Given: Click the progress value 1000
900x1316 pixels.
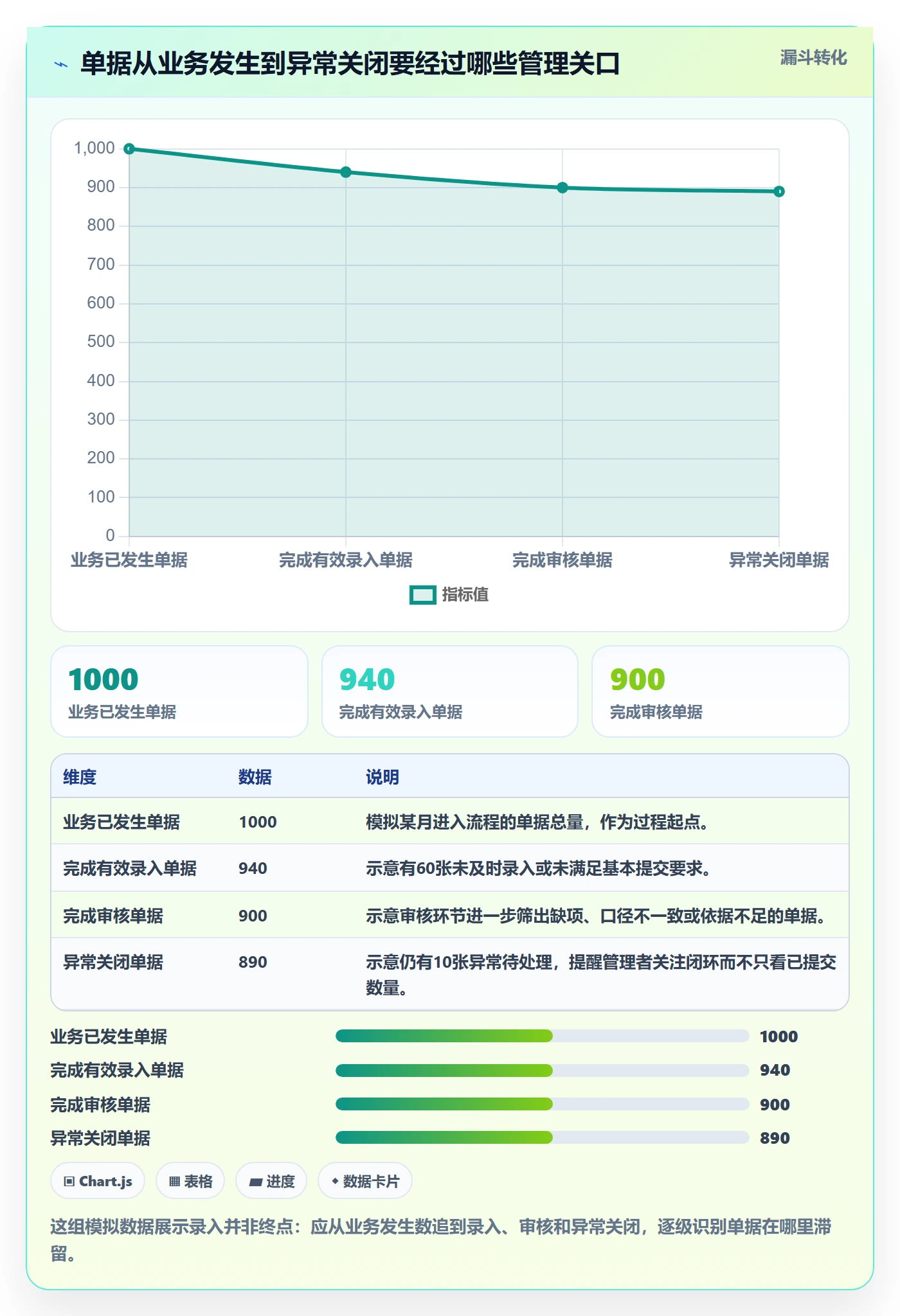Looking at the screenshot, I should (779, 1036).
